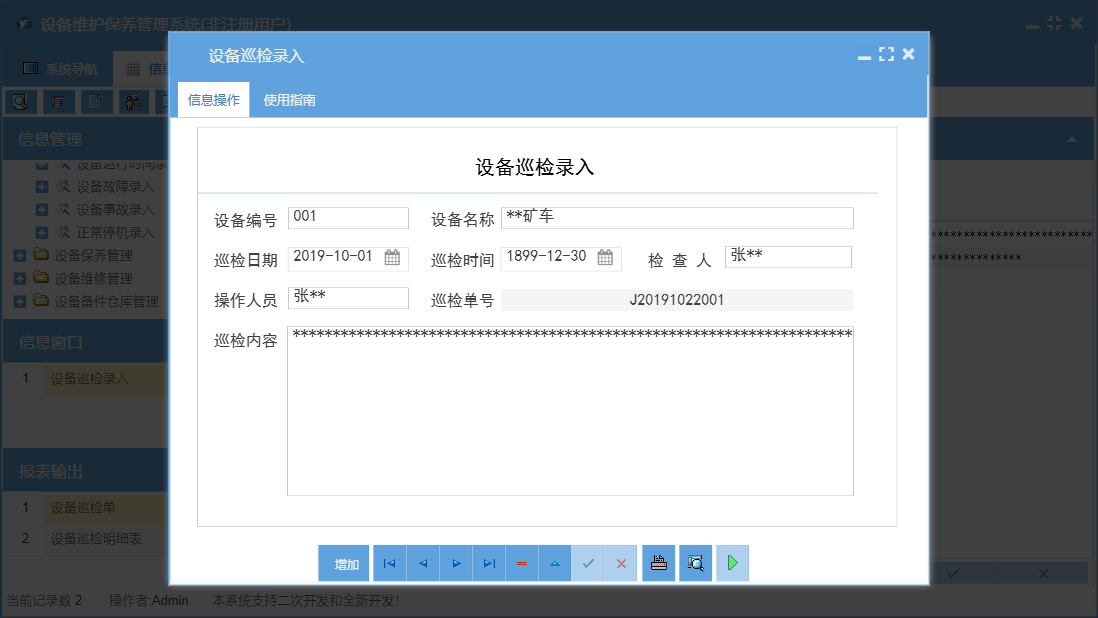Go to the next record
Viewport: 1098px width, 618px height.
[x=455, y=563]
